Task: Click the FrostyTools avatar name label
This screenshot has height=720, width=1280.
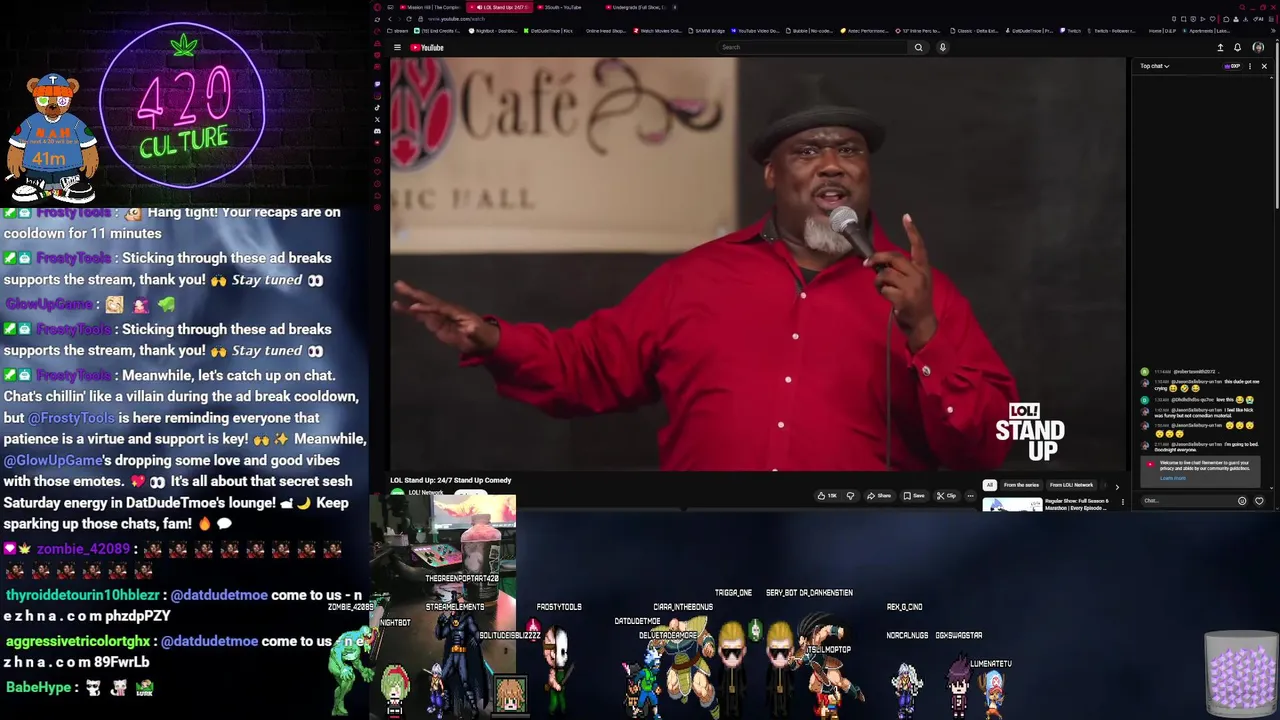Action: pyautogui.click(x=558, y=607)
